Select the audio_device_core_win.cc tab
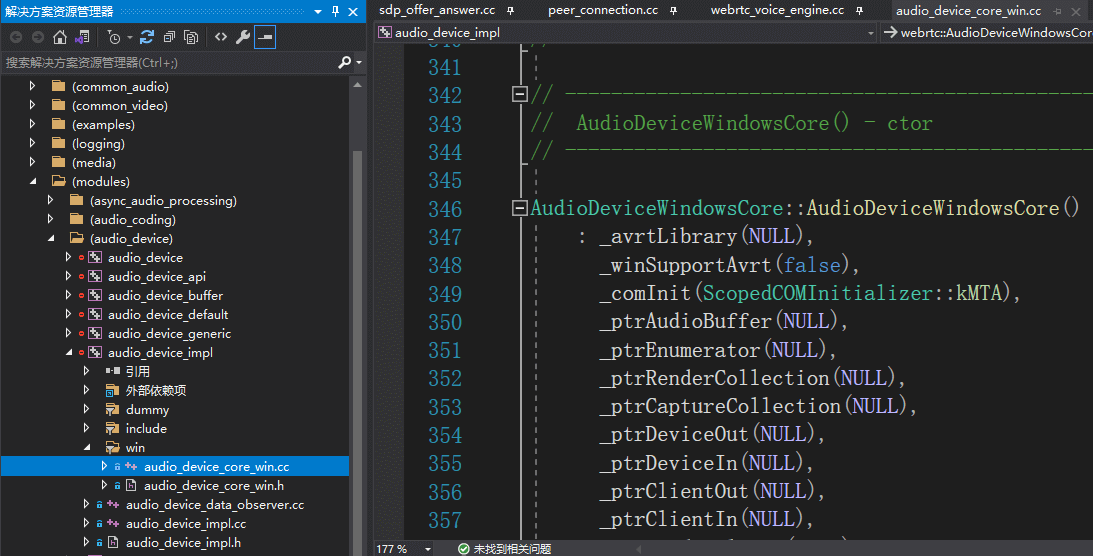The height and width of the screenshot is (556, 1093). tap(968, 10)
